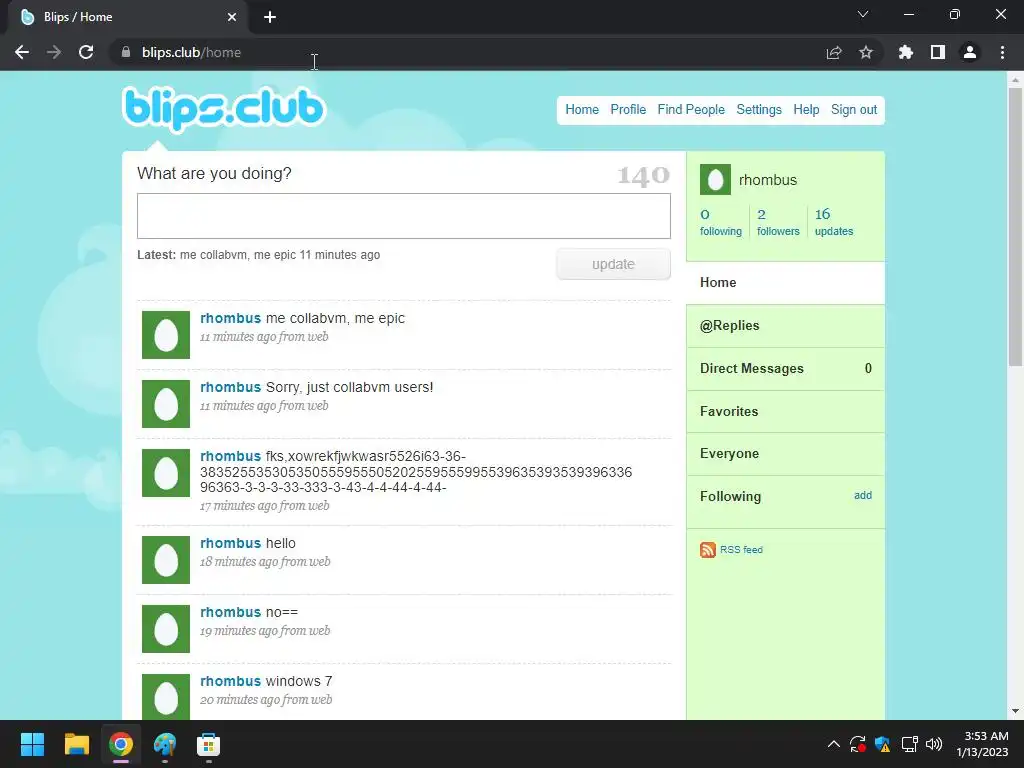Click the browser forward arrow
The height and width of the screenshot is (768, 1024).
click(x=54, y=52)
